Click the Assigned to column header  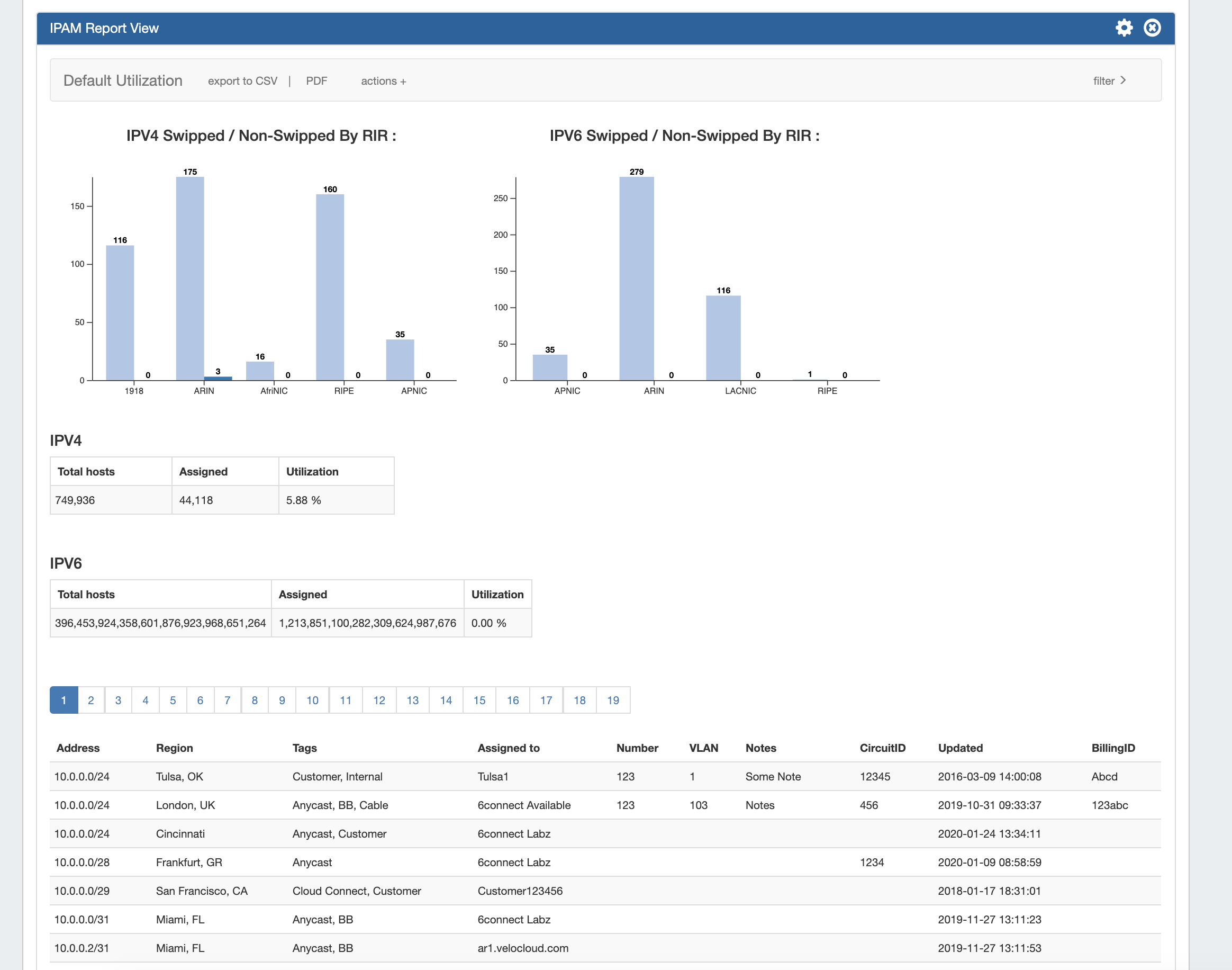[x=508, y=748]
